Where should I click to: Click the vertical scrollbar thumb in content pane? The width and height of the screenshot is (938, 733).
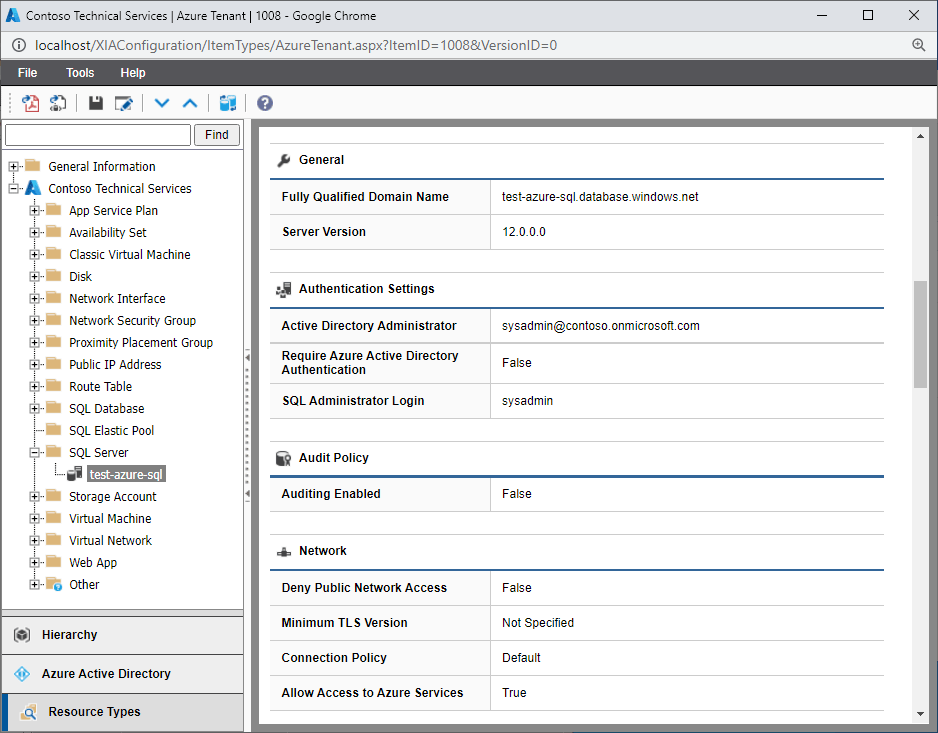click(x=920, y=334)
